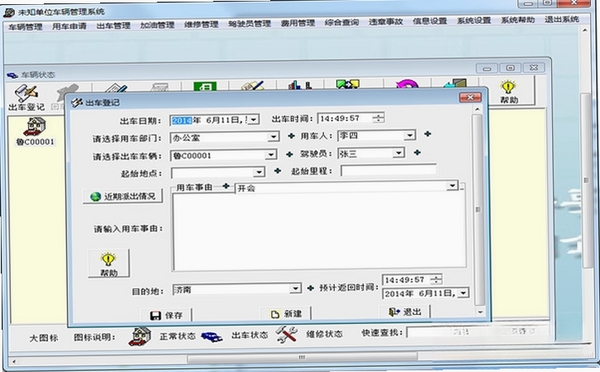Viewport: 600px width, 372px height.
Task: Open the 维修管理 menu
Action: tap(201, 24)
